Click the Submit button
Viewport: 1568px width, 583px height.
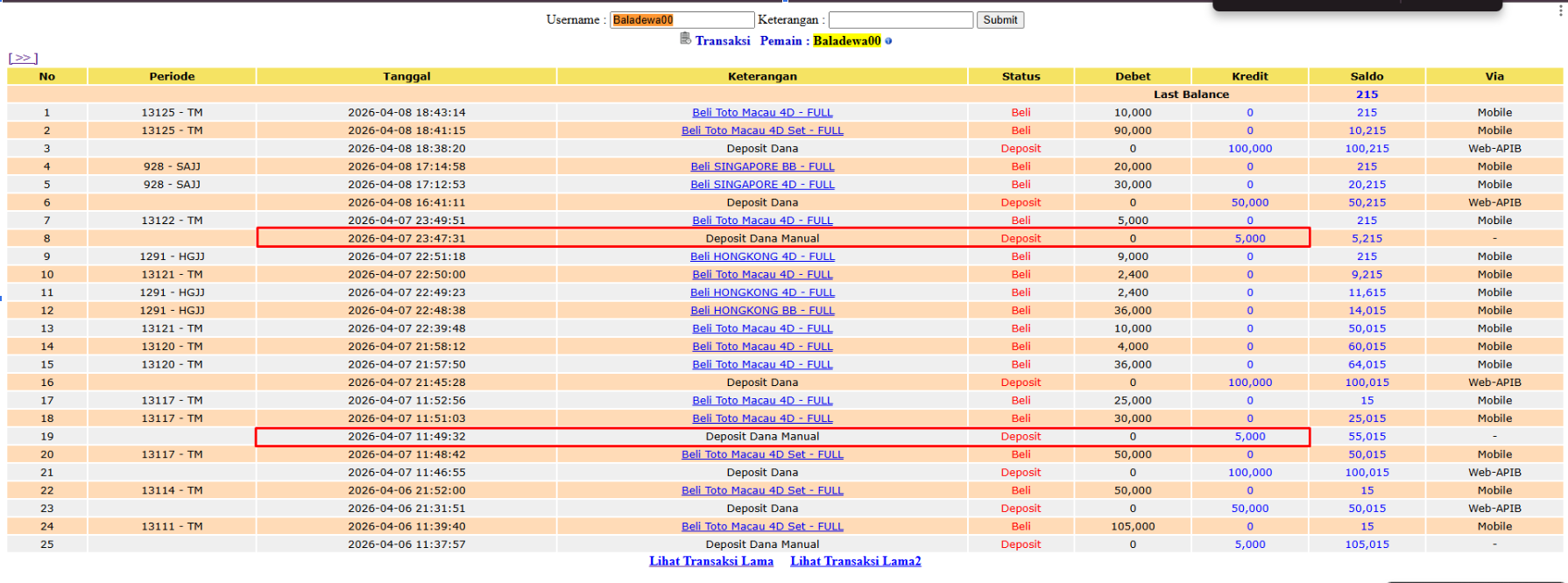(1000, 19)
